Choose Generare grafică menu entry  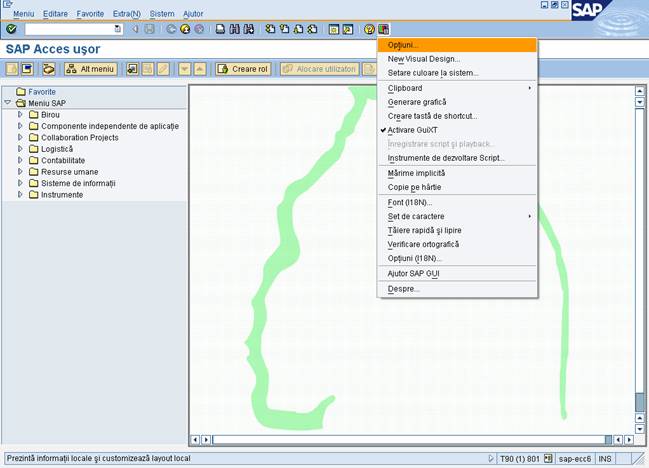pyautogui.click(x=457, y=102)
